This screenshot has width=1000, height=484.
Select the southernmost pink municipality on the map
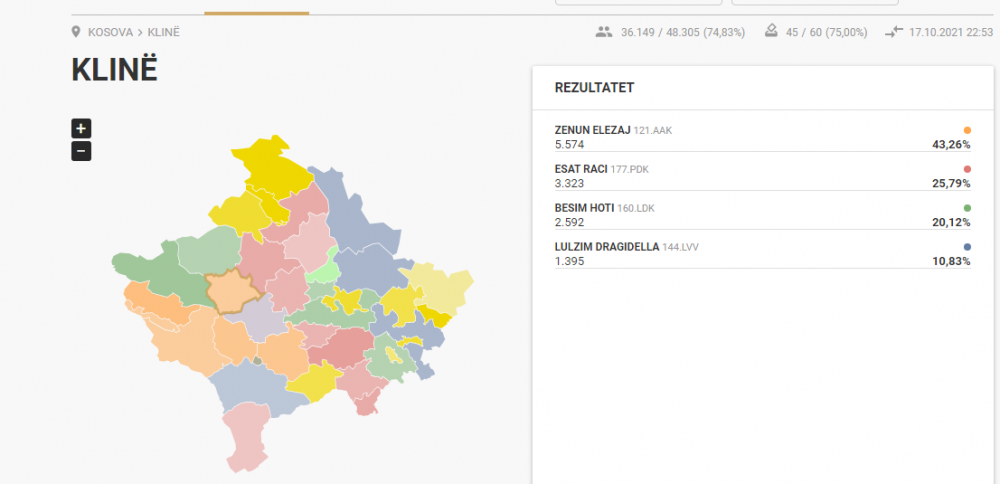tap(245, 437)
